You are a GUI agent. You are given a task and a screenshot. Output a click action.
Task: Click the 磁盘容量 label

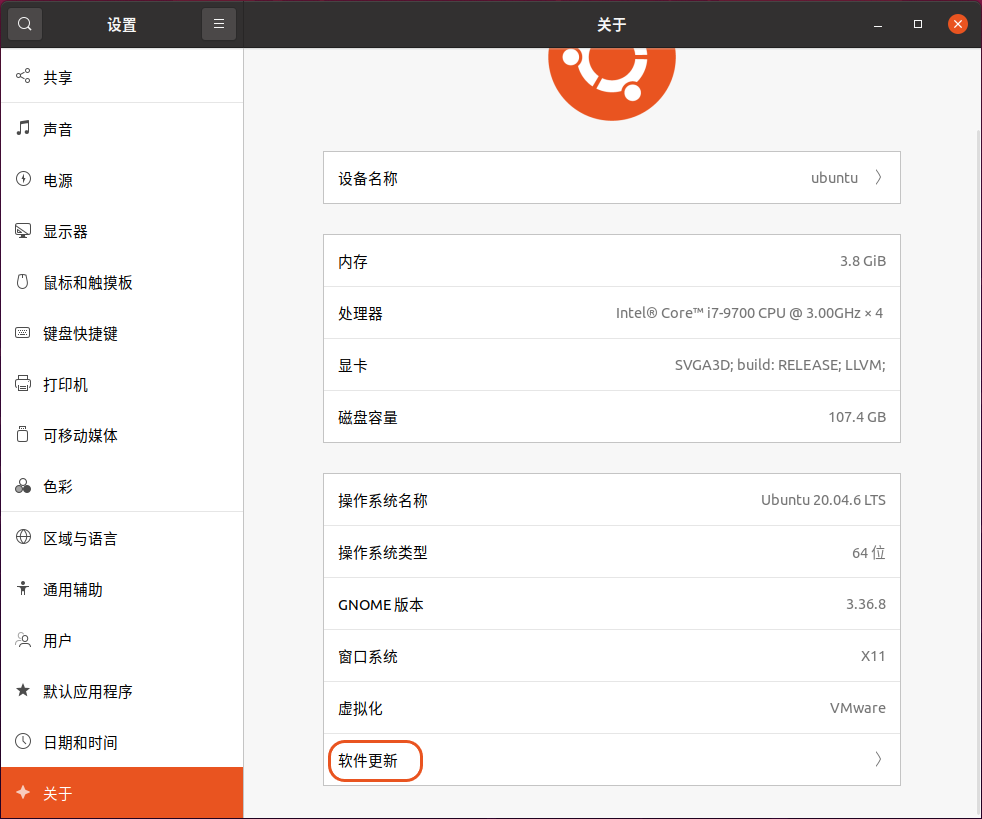coord(368,418)
